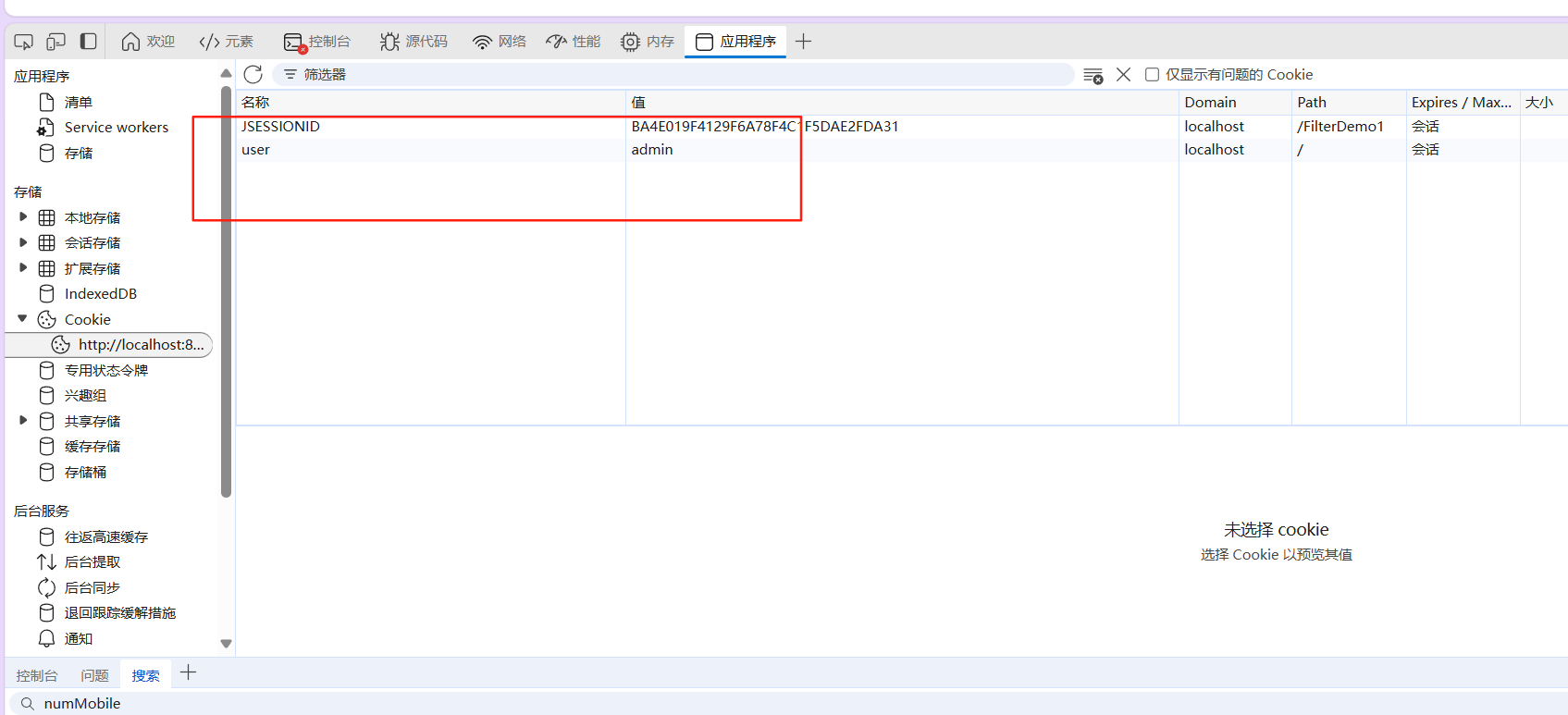This screenshot has height=715, width=1568.
Task: Click the 会话存储 grid icon
Action: 47,242
